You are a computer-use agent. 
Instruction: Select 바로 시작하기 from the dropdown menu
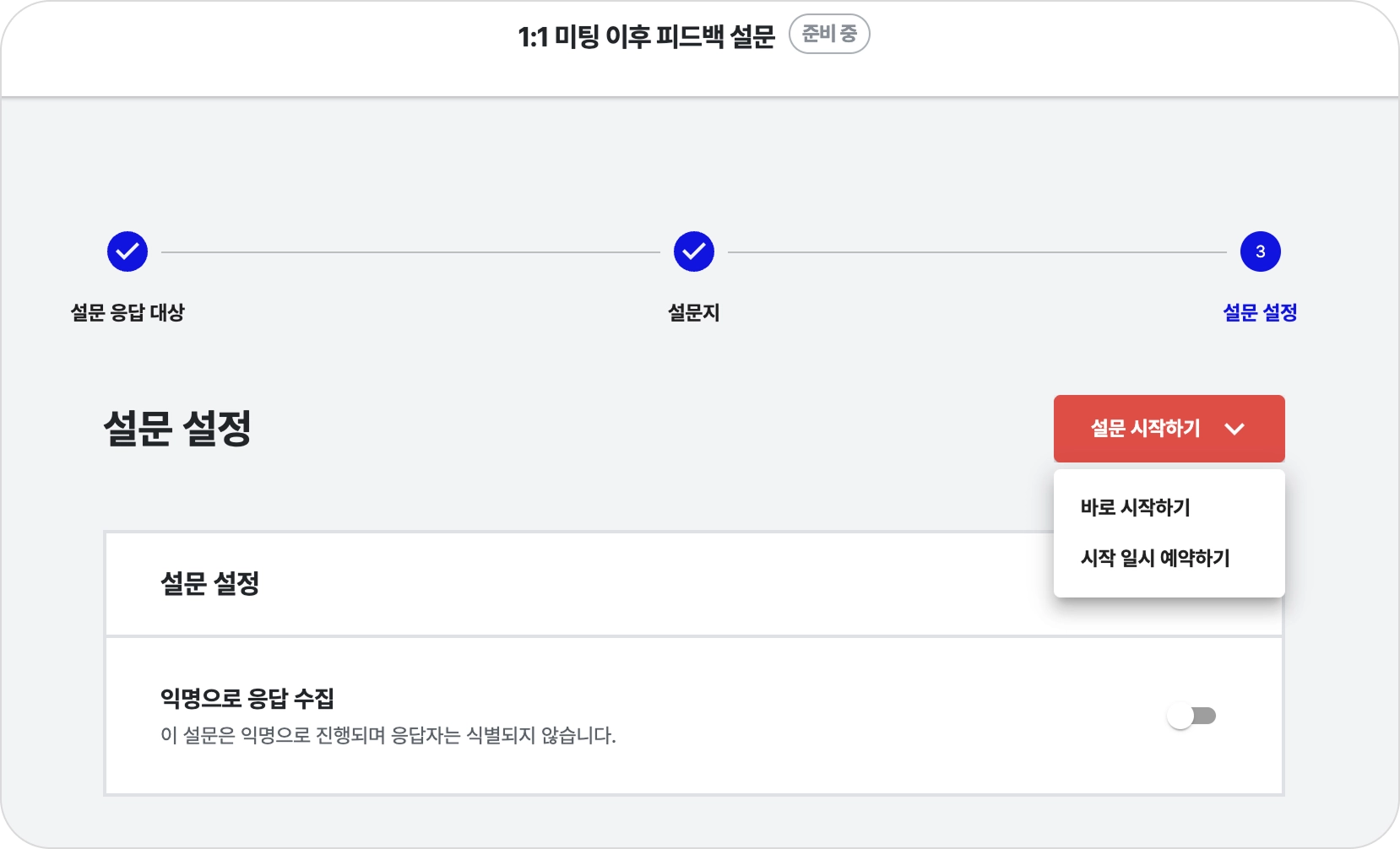(1135, 507)
